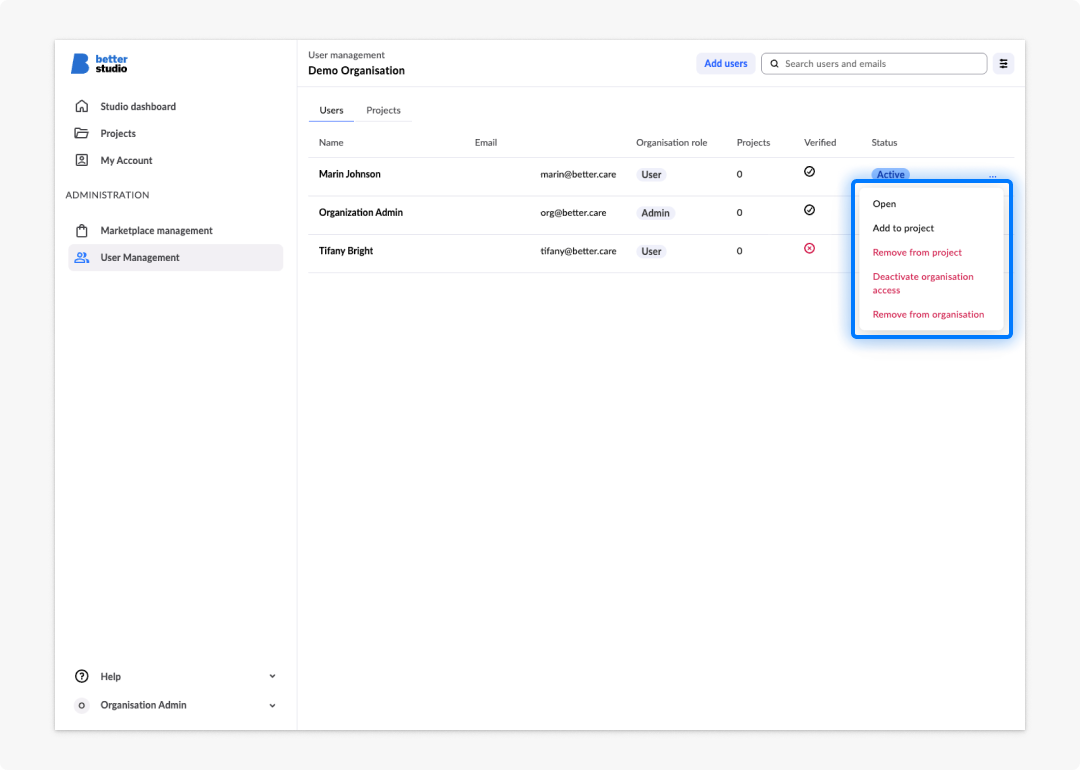This screenshot has height=770, width=1080.
Task: Click Organisation Admin label in sidebar
Action: point(143,705)
